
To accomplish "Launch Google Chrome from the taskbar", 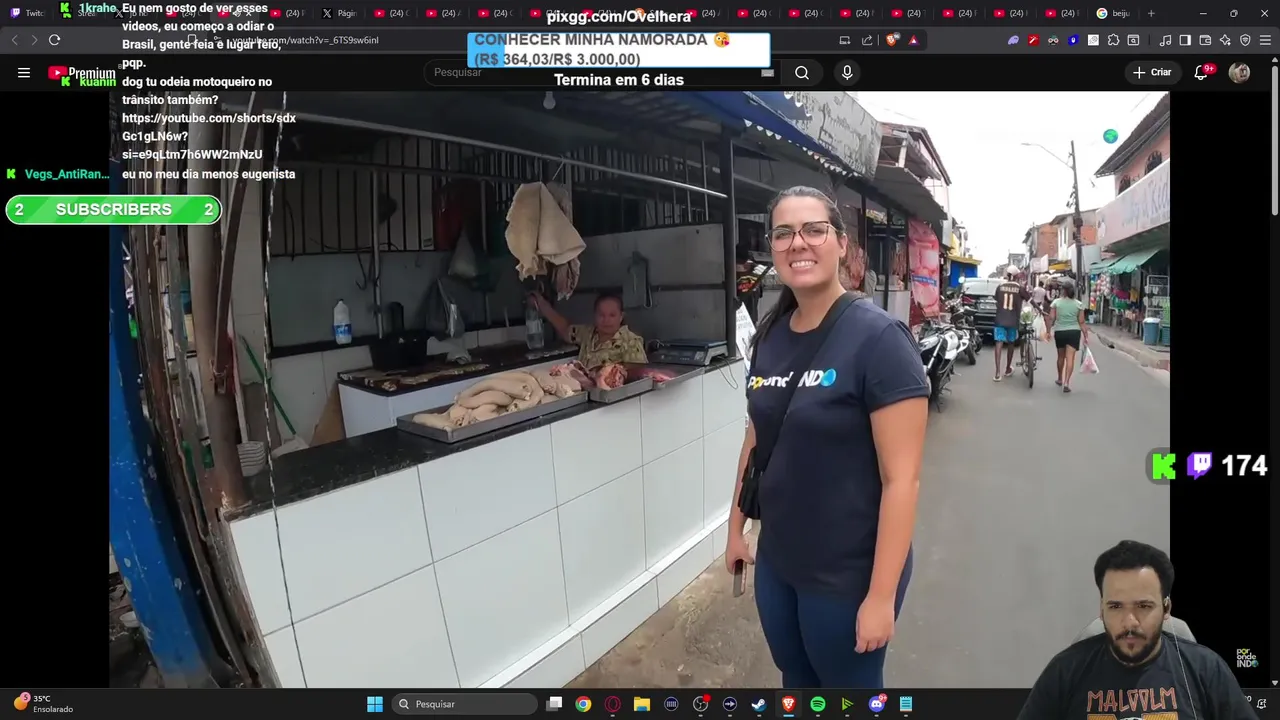I will click(x=583, y=704).
